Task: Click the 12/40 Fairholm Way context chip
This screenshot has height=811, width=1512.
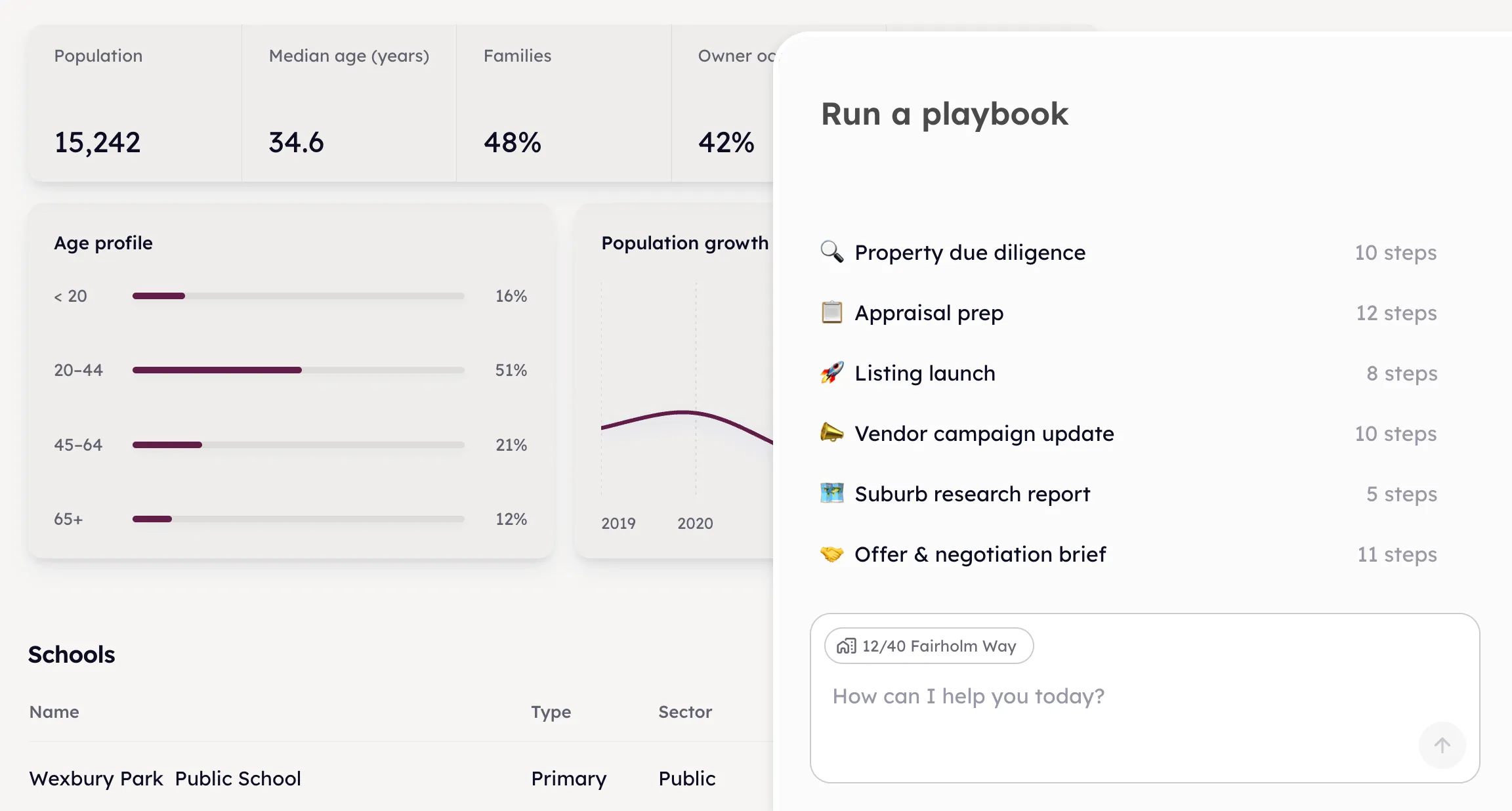Action: [x=929, y=646]
